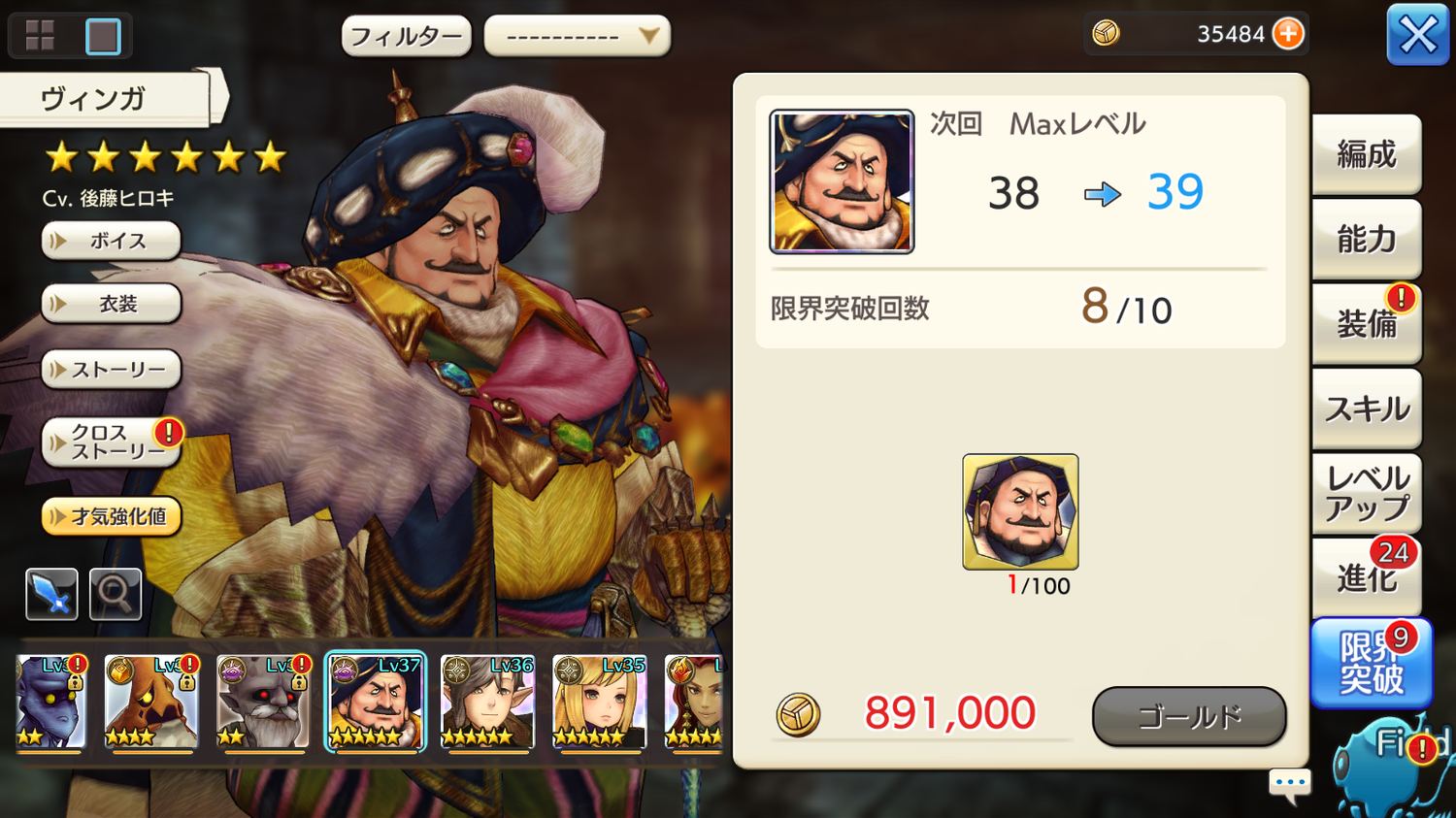
Task: Select single-unit view icon
Action: [x=103, y=36]
